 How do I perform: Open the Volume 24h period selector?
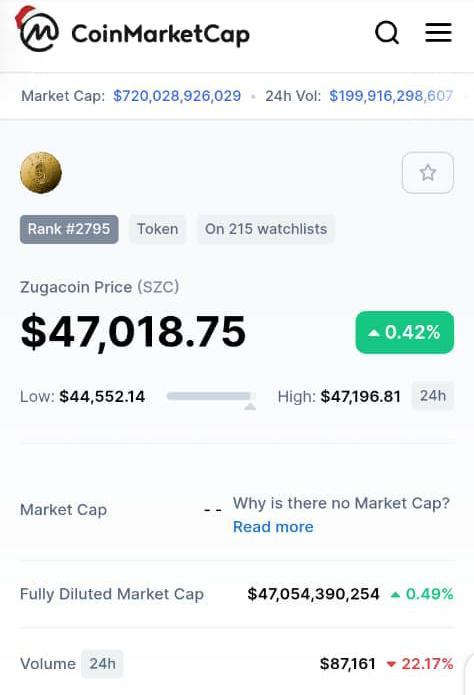(x=102, y=664)
